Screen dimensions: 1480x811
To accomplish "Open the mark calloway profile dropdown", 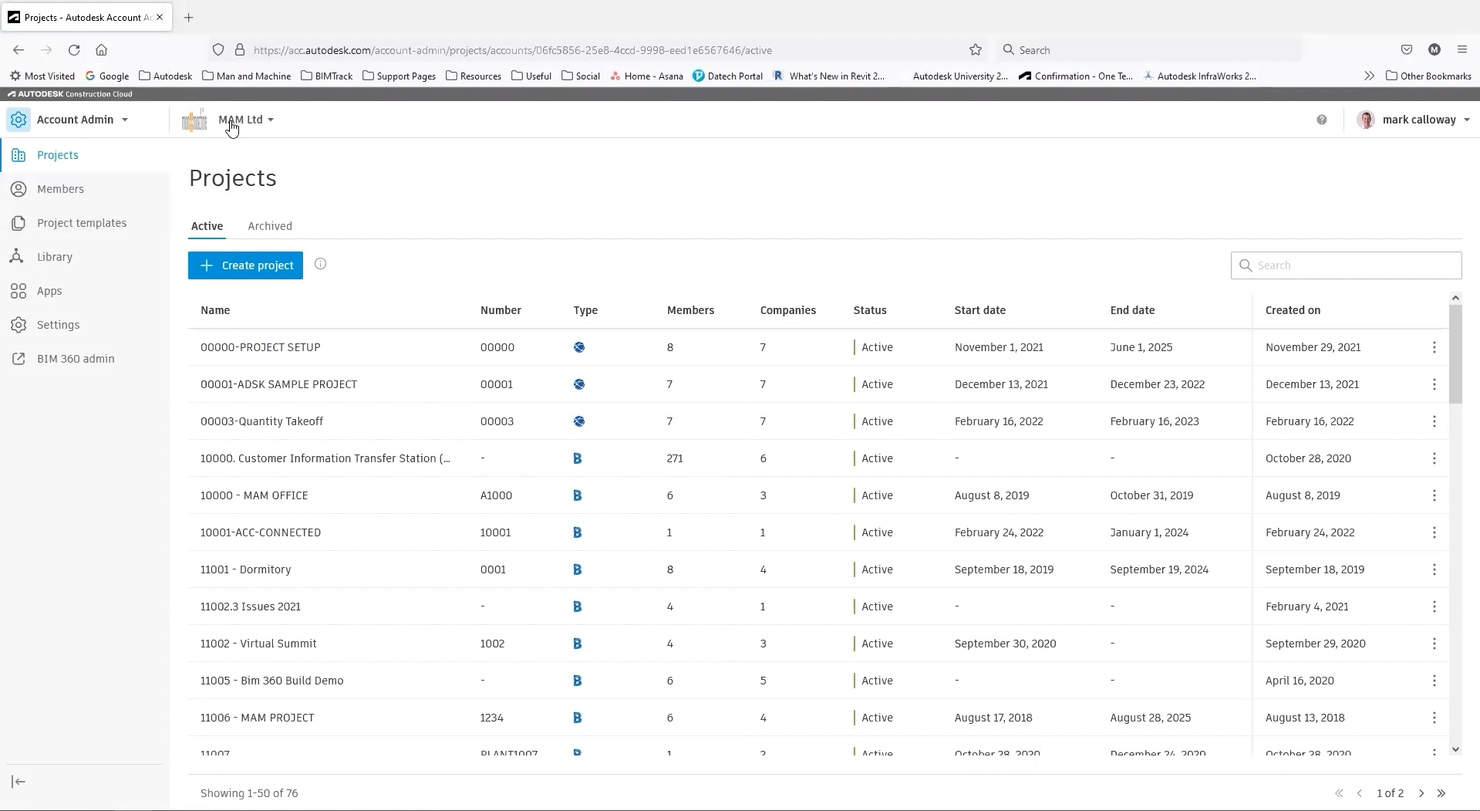I will click(1412, 119).
